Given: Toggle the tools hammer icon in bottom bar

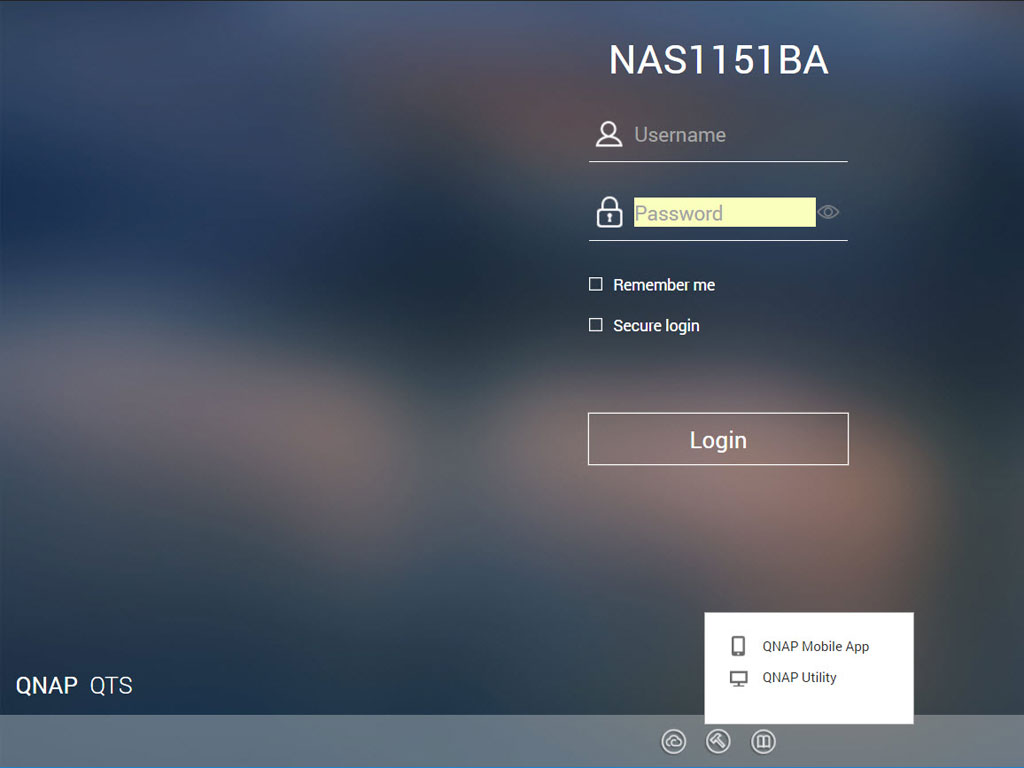Looking at the screenshot, I should tap(718, 741).
